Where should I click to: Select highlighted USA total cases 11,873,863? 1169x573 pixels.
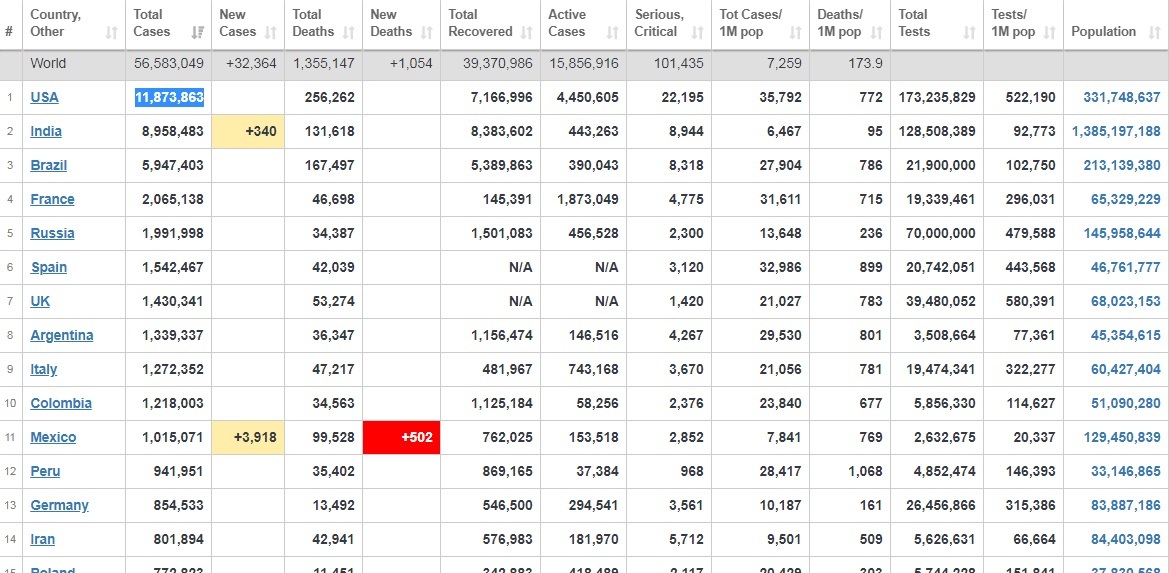pyautogui.click(x=169, y=98)
